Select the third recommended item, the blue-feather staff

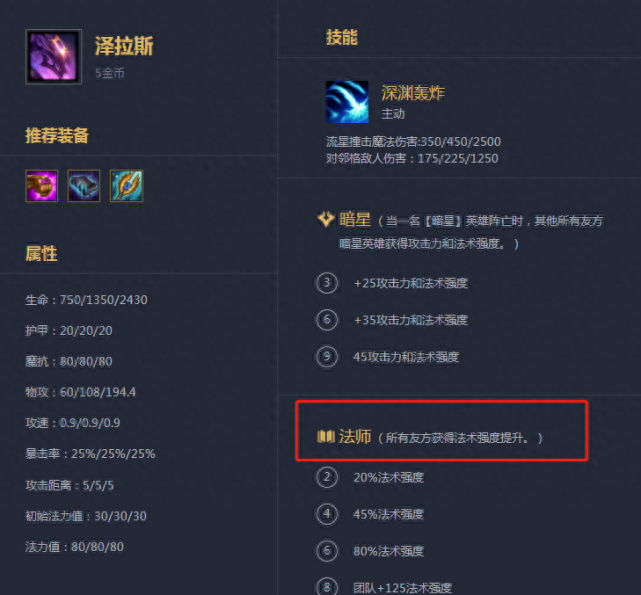[x=127, y=186]
